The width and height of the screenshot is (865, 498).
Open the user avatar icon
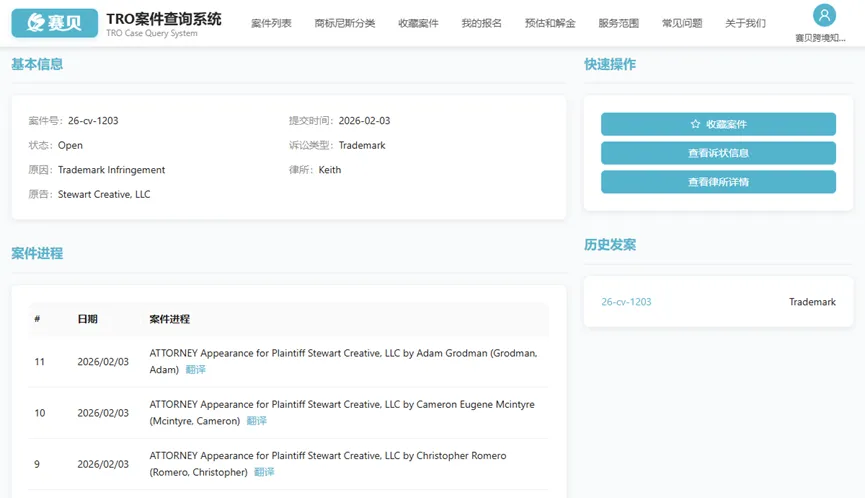[824, 15]
